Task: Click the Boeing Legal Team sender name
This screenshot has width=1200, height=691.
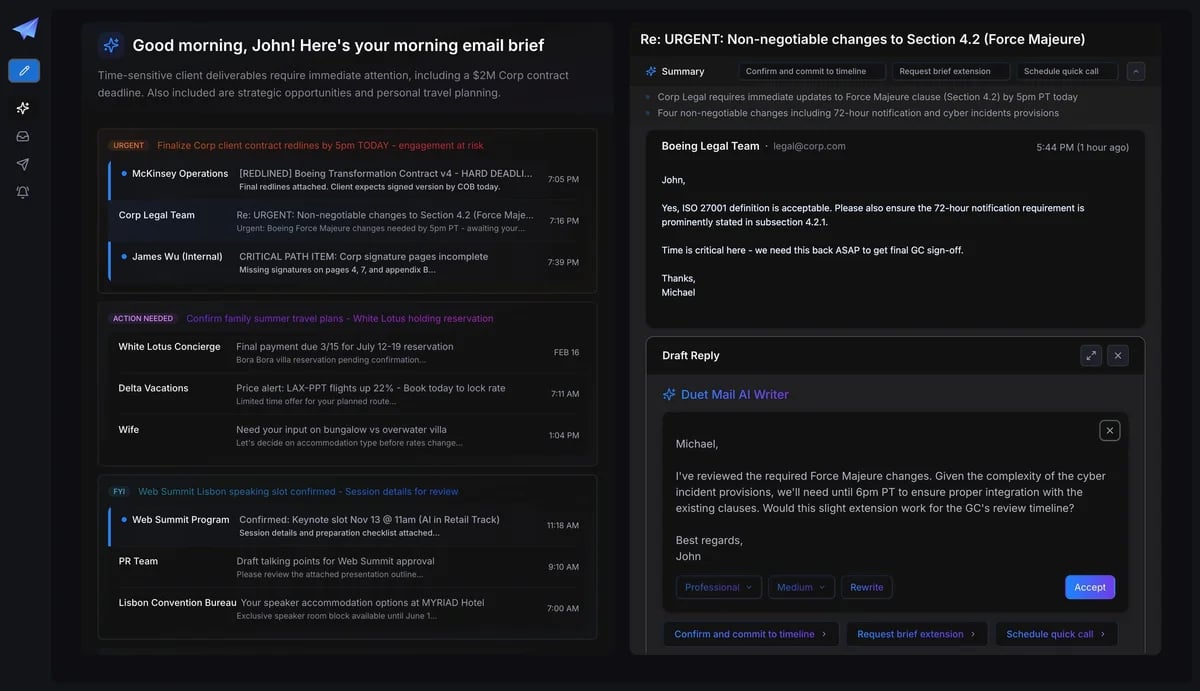Action: click(x=710, y=146)
